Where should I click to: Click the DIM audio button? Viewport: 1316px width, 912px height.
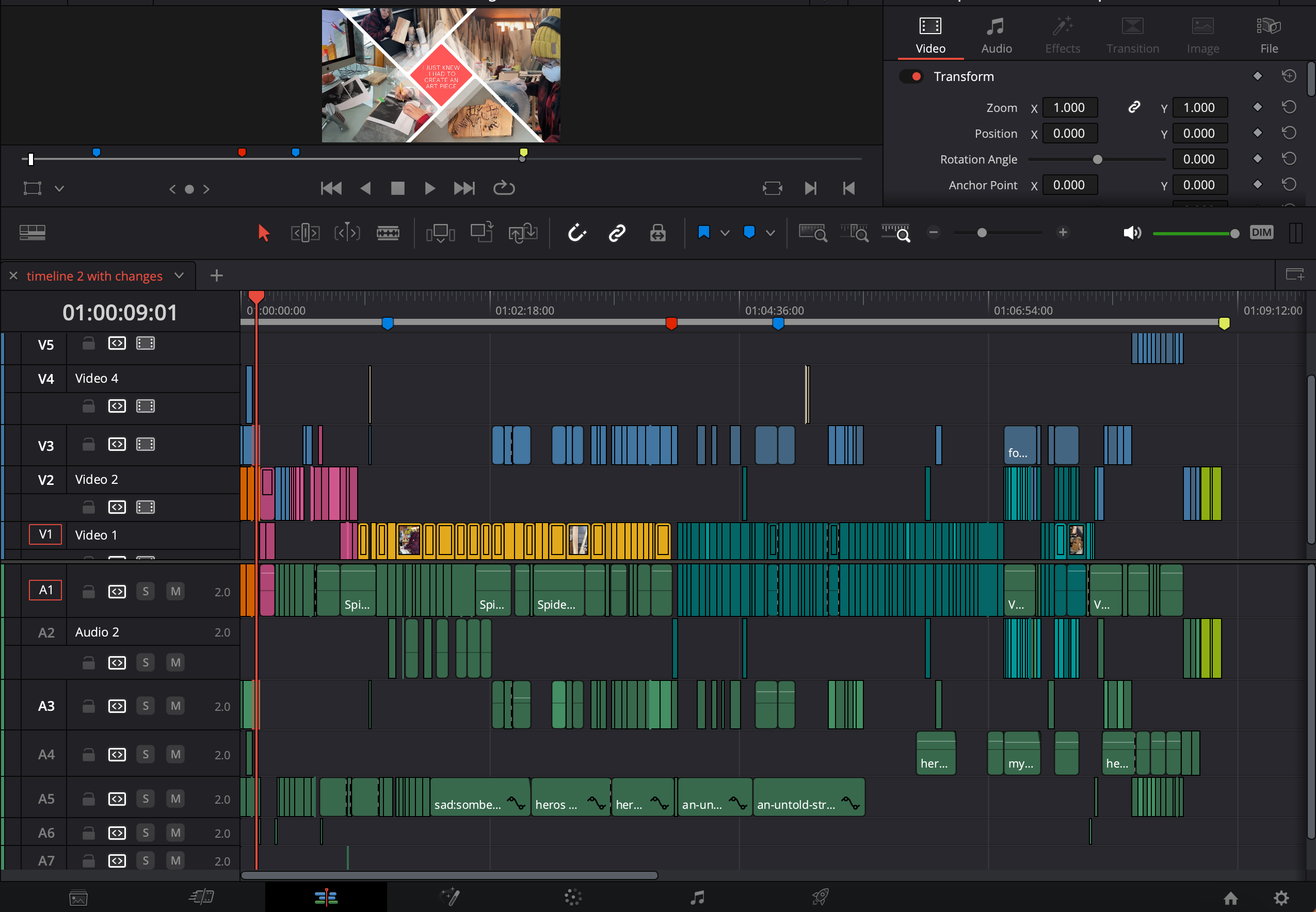click(1261, 233)
